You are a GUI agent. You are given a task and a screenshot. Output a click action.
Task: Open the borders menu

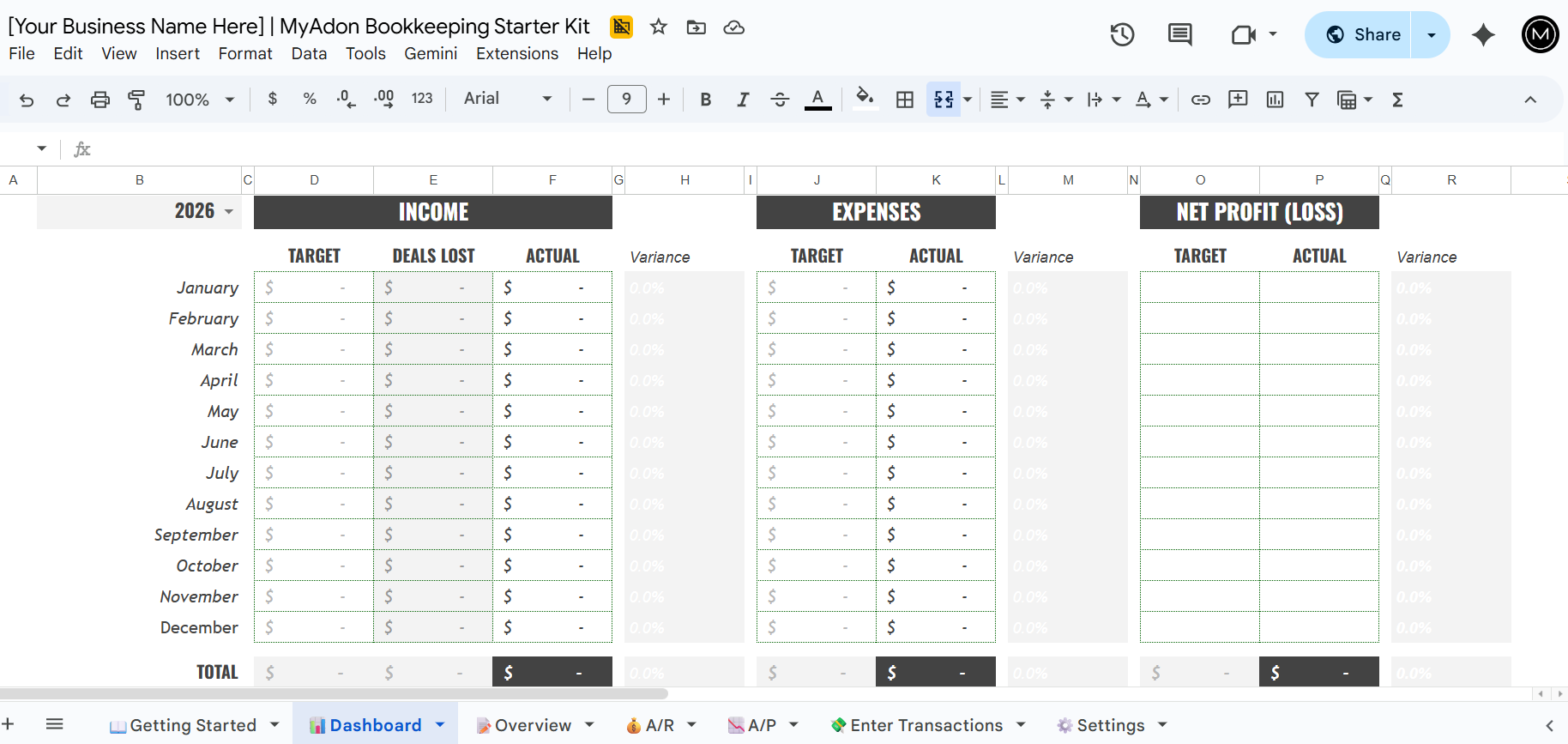click(x=905, y=100)
